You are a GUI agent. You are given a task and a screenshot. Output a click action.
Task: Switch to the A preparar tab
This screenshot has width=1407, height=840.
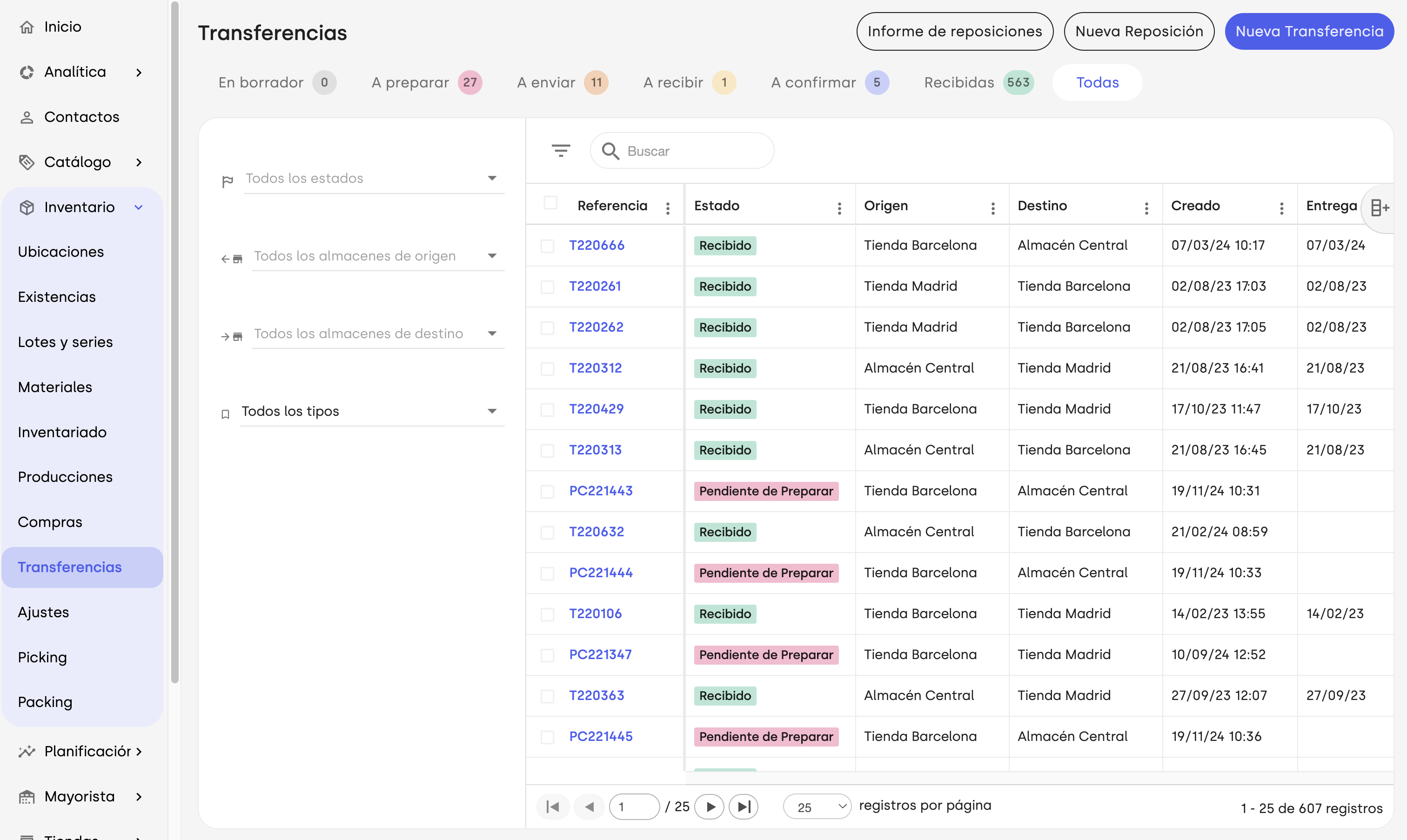tap(427, 83)
